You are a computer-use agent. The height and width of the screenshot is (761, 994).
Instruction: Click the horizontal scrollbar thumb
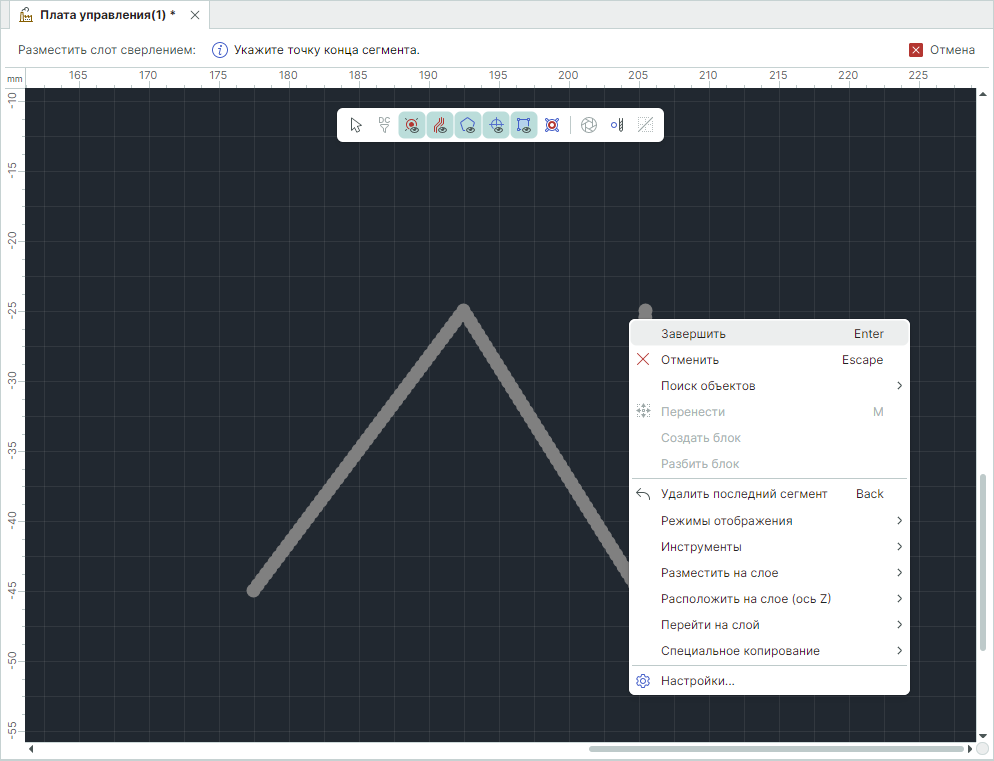point(775,748)
